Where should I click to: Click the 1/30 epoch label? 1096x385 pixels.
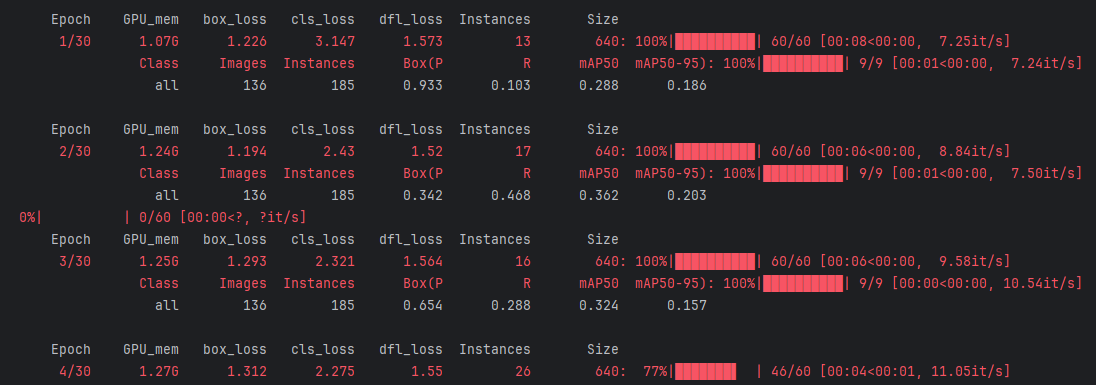pyautogui.click(x=75, y=41)
